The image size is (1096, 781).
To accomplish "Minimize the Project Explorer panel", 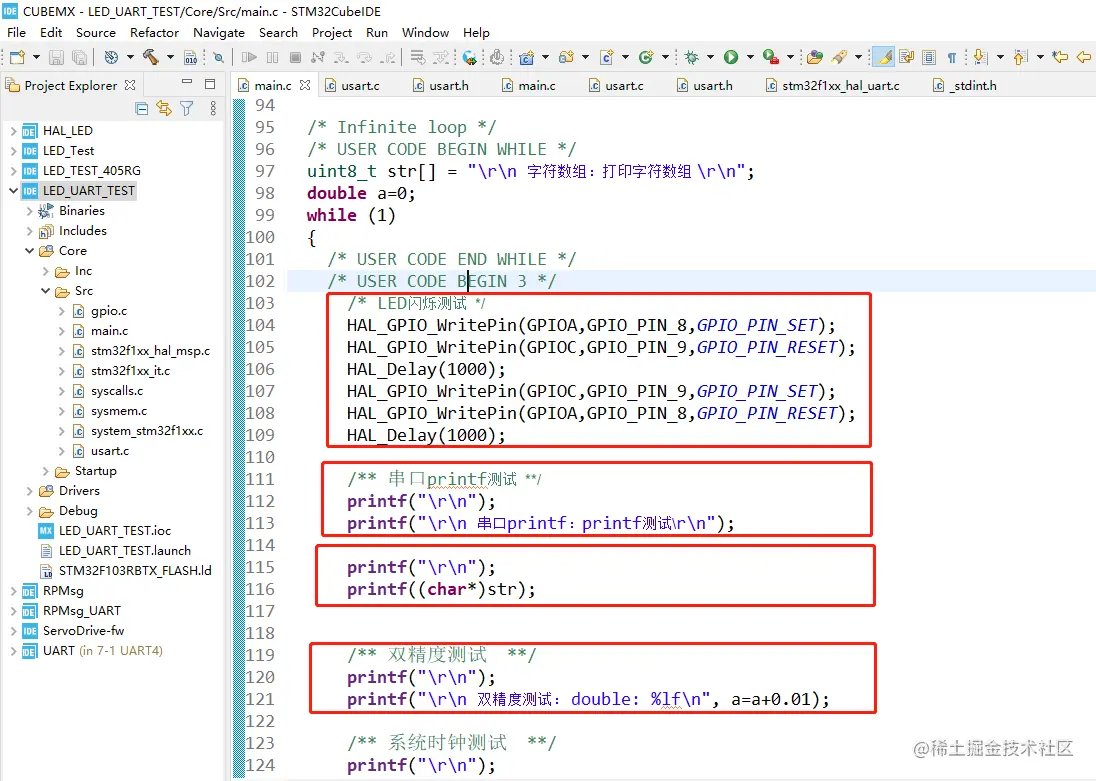I will pos(187,83).
